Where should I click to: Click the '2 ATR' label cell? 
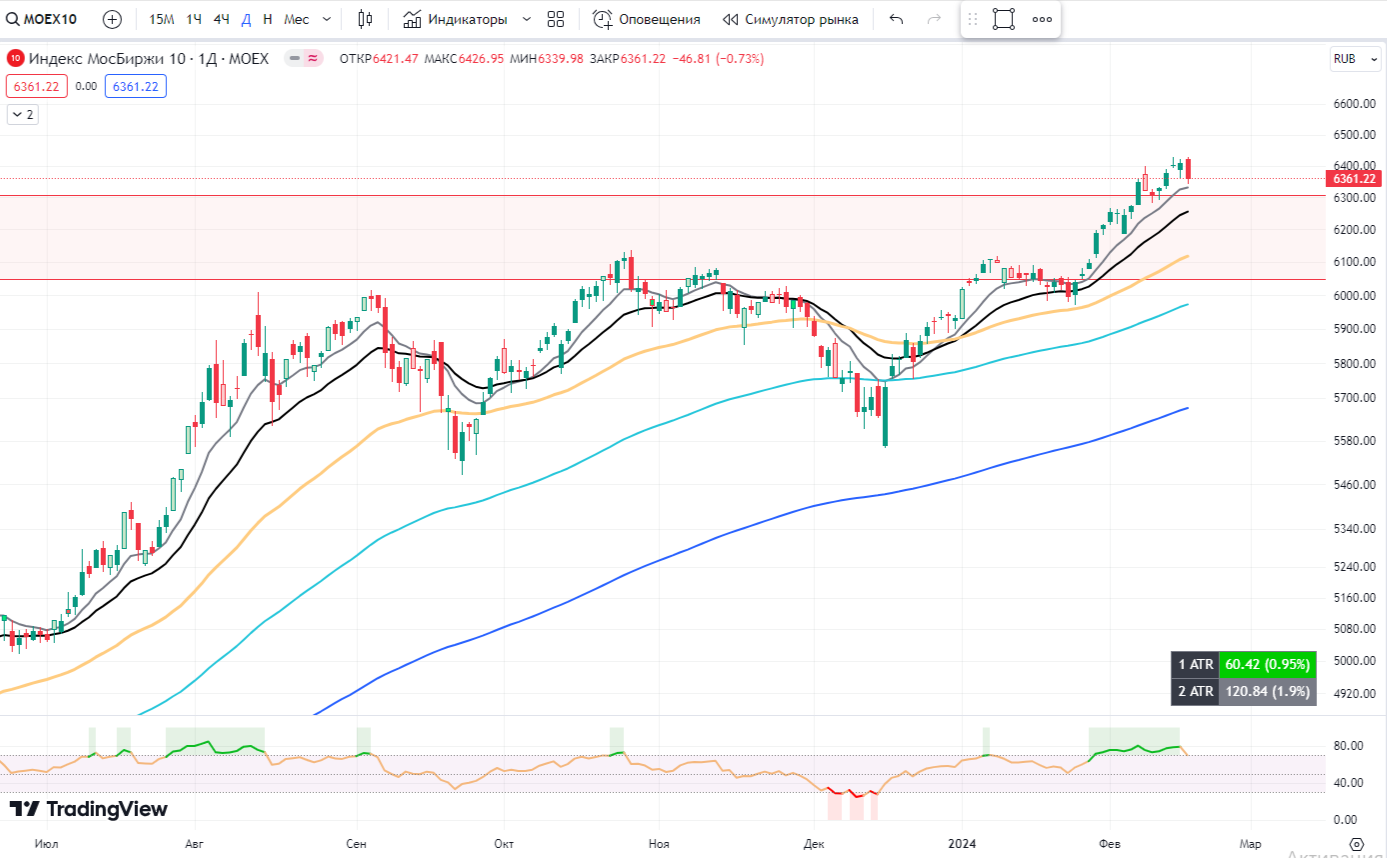pyautogui.click(x=1195, y=691)
